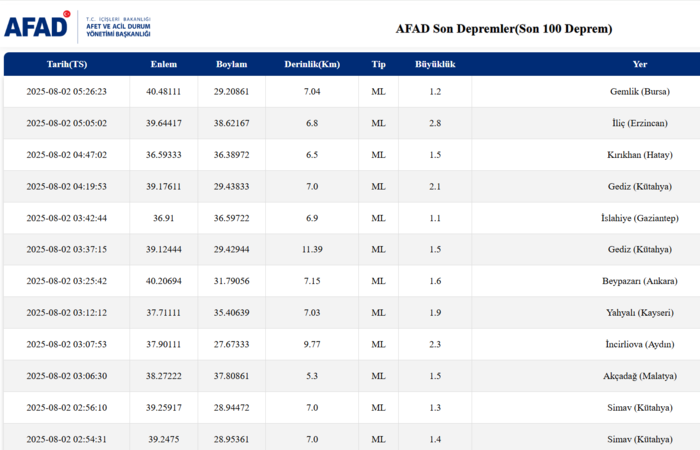The width and height of the screenshot is (700, 450).
Task: Click the Boylam column header
Action: [x=231, y=64]
